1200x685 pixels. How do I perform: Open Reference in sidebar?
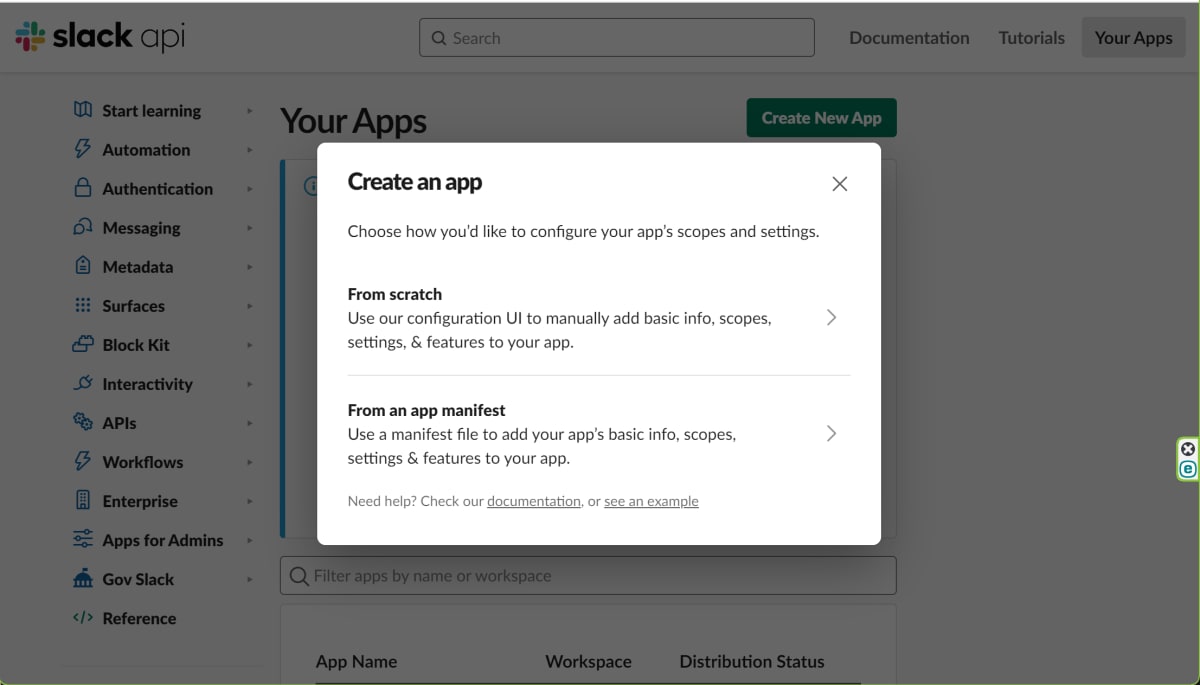(x=139, y=618)
